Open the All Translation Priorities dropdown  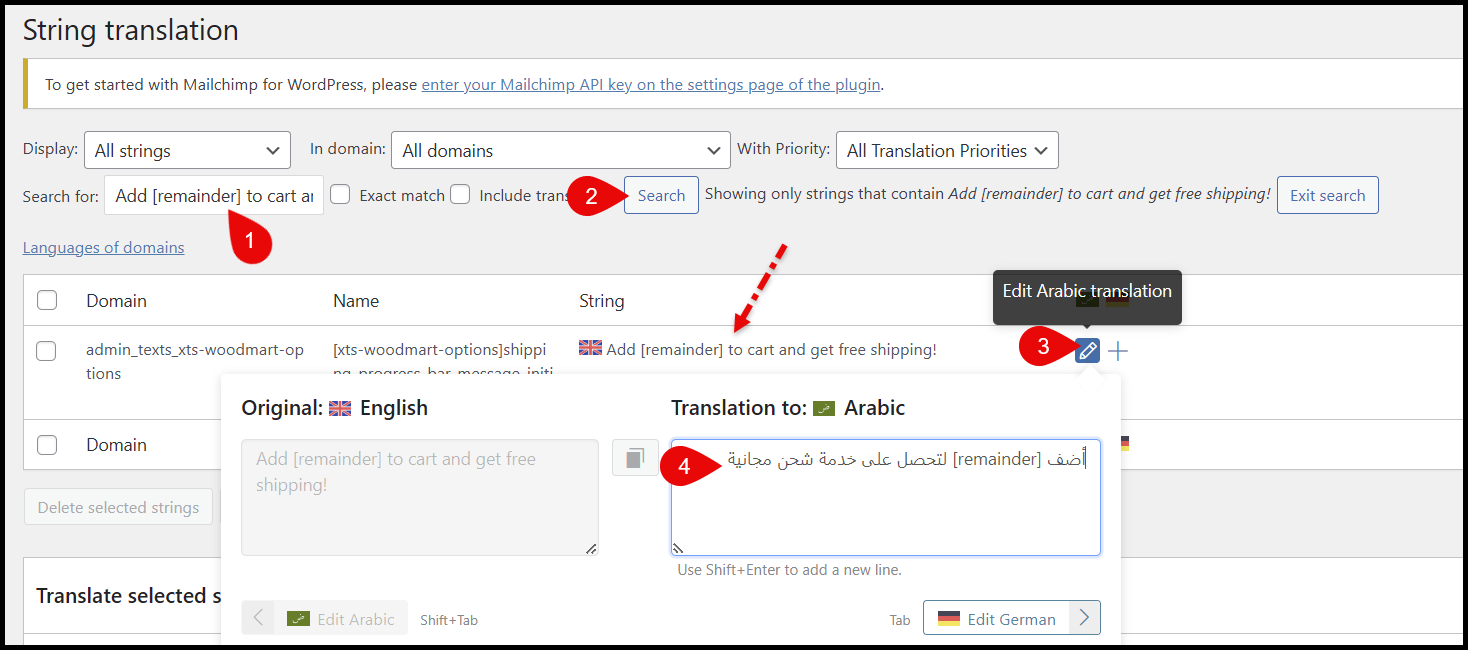coord(946,151)
